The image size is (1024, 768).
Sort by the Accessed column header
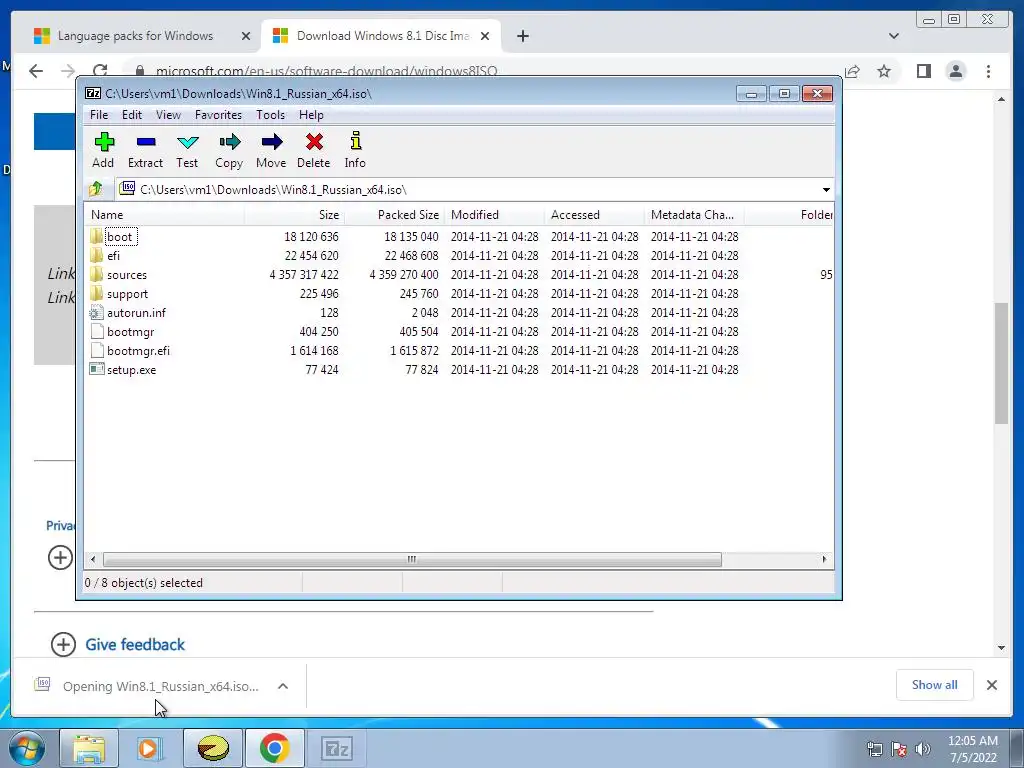point(594,215)
